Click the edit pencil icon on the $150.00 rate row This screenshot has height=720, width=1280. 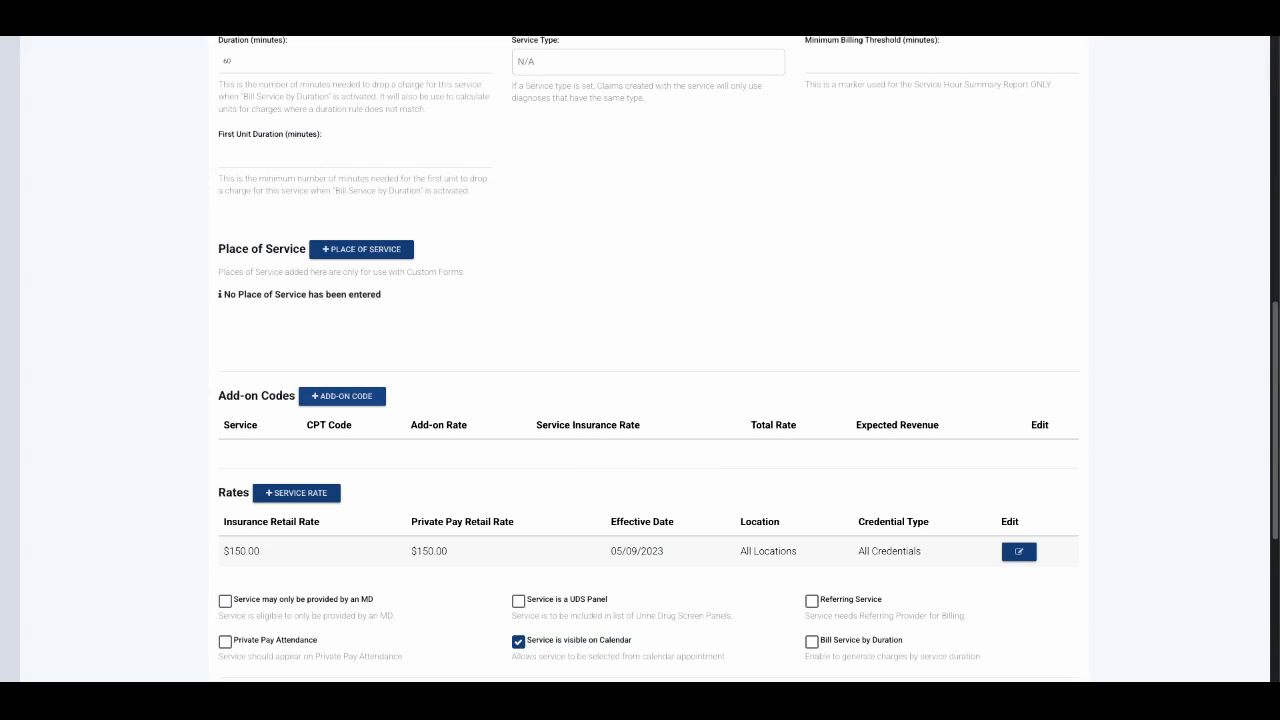1018,551
